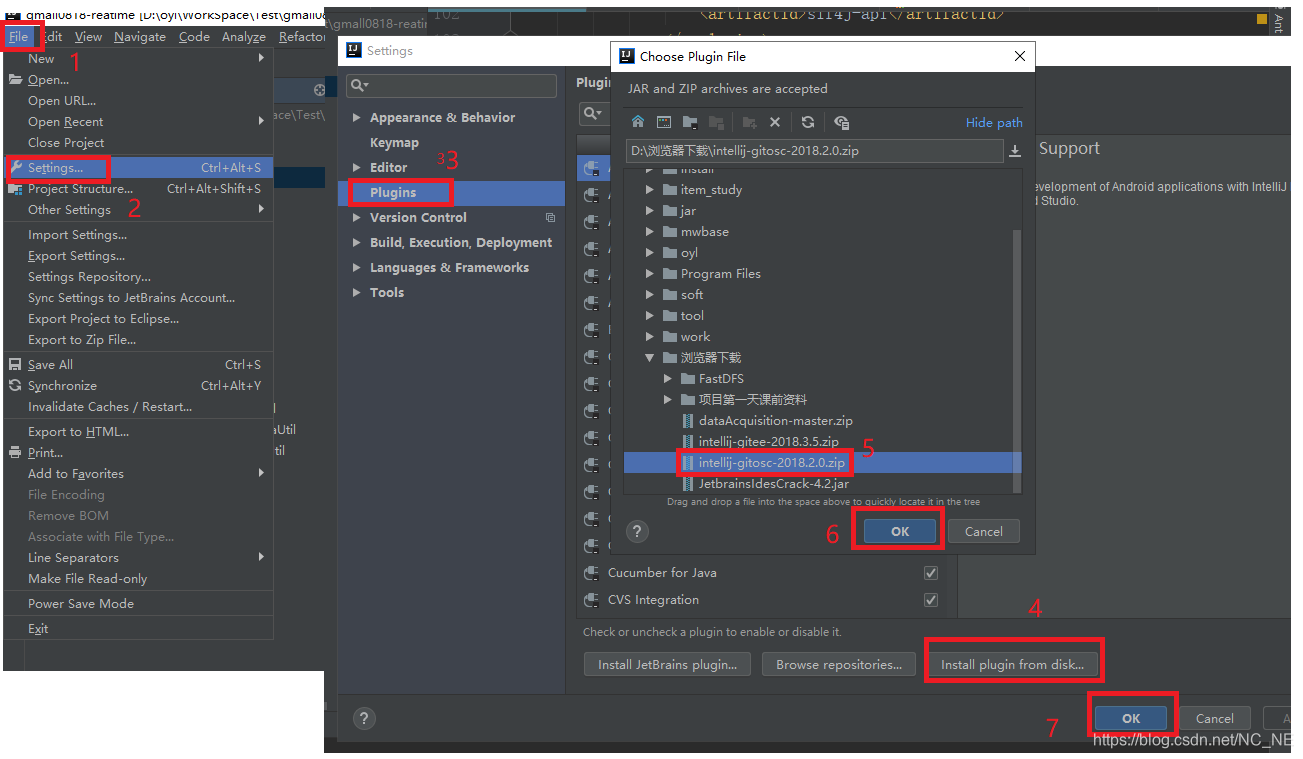1303x759 pixels.
Task: Click the printer icon beside Print
Action: point(15,452)
